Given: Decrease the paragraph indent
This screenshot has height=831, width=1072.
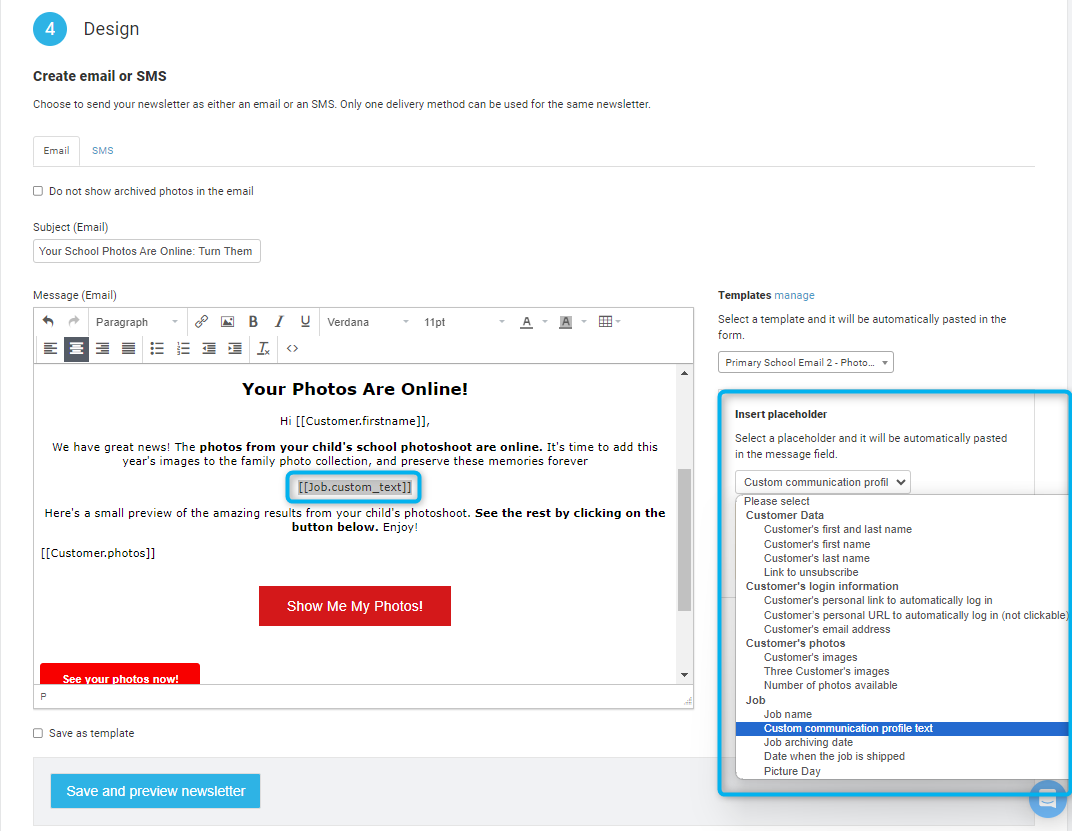Looking at the screenshot, I should coord(209,349).
